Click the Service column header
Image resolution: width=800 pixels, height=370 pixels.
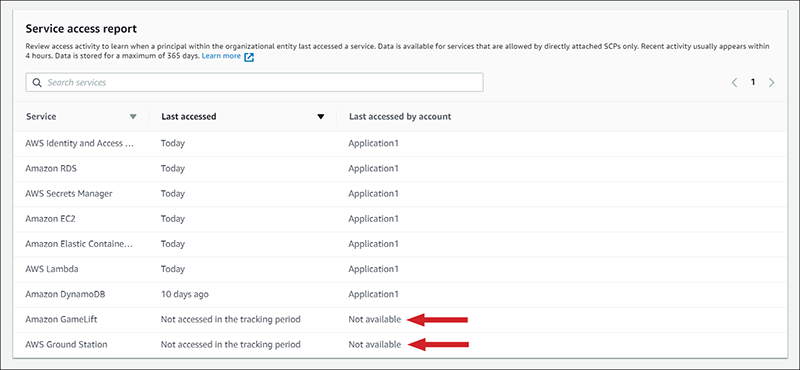click(x=41, y=116)
